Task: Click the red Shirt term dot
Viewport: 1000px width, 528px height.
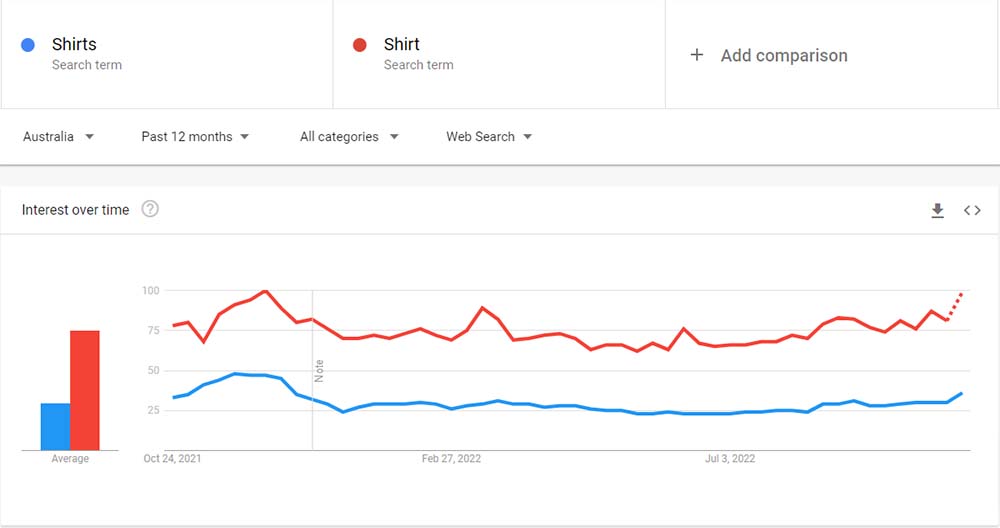Action: click(x=360, y=45)
